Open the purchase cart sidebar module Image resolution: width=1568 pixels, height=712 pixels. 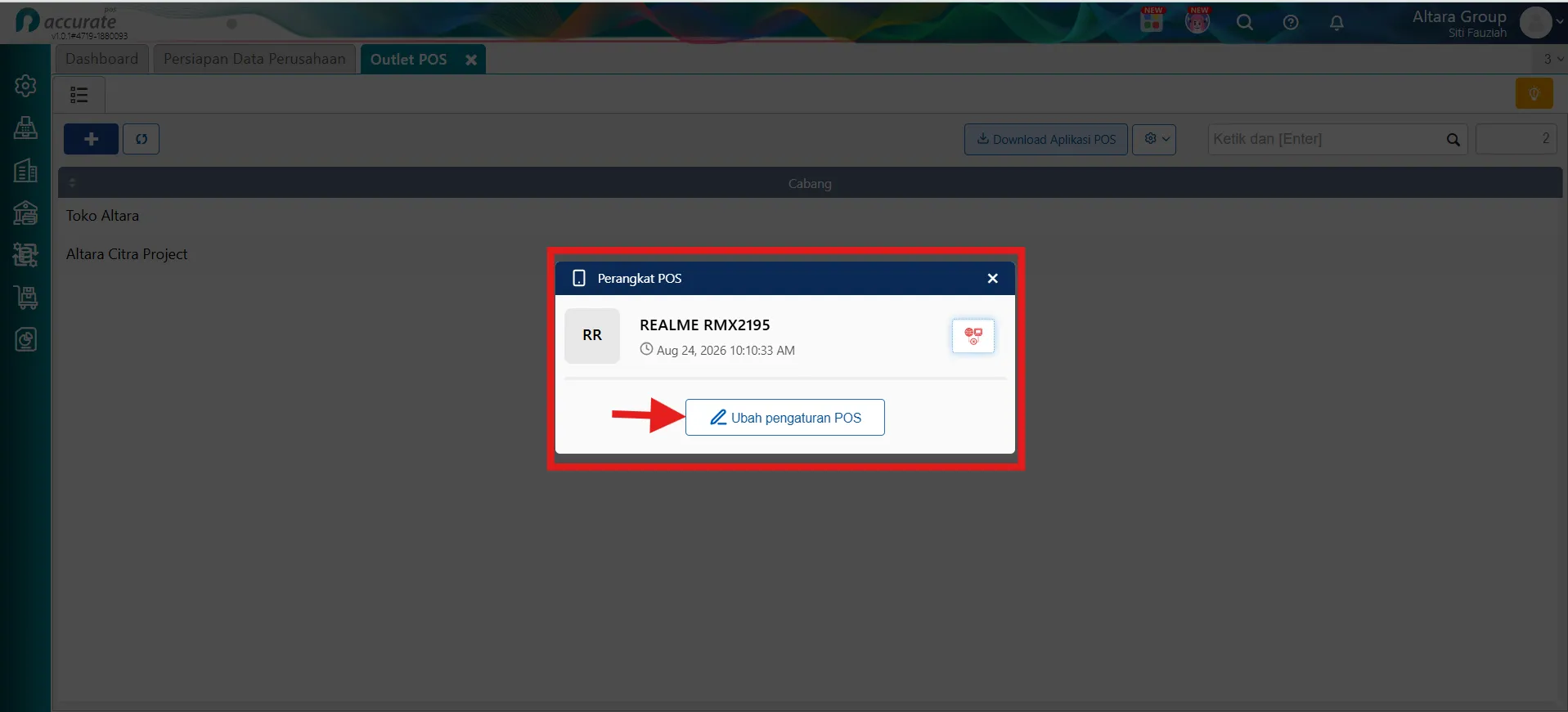[25, 298]
